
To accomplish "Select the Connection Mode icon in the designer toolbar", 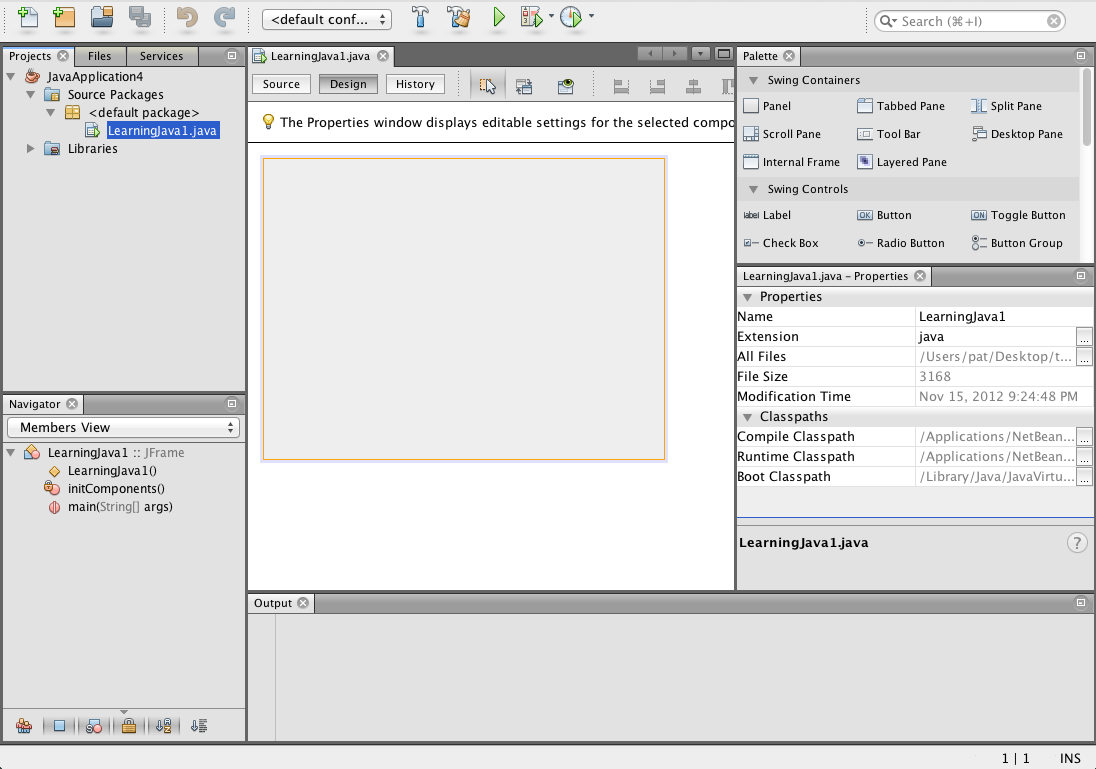I will coord(524,86).
